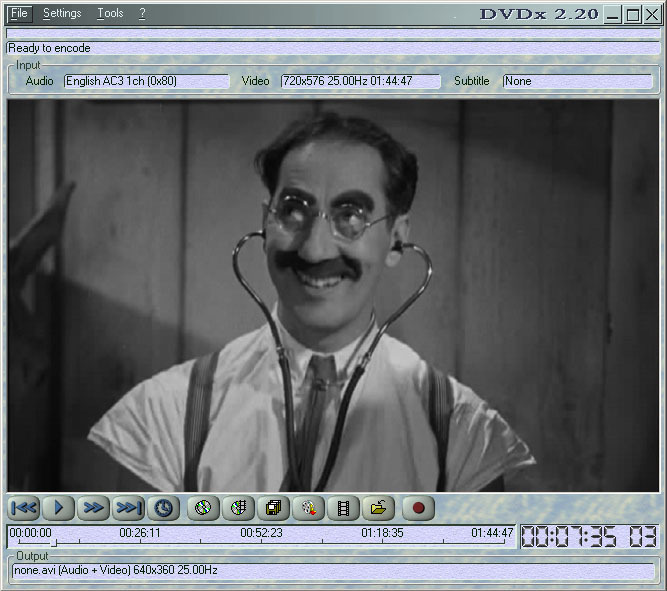Image resolution: width=667 pixels, height=591 pixels.
Task: Skip to the end of the movie
Action: (x=128, y=507)
